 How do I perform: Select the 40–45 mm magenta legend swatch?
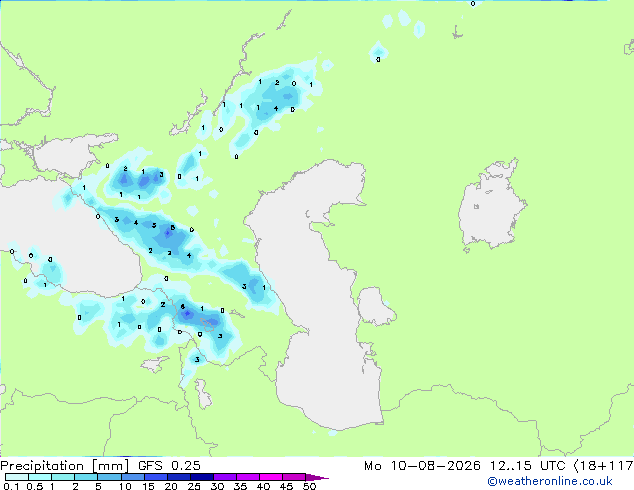271,477
